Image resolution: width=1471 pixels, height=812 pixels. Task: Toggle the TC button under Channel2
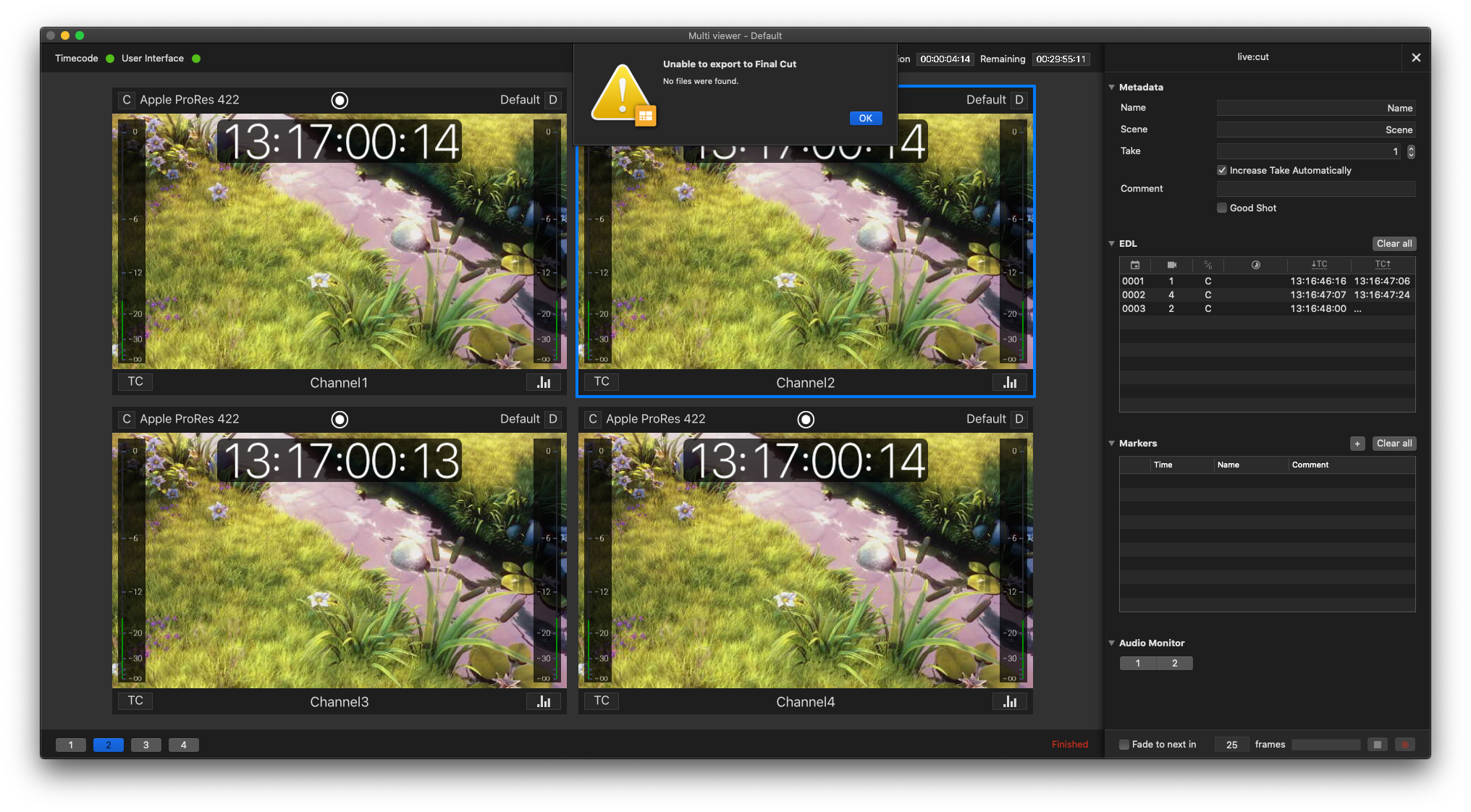coord(602,381)
